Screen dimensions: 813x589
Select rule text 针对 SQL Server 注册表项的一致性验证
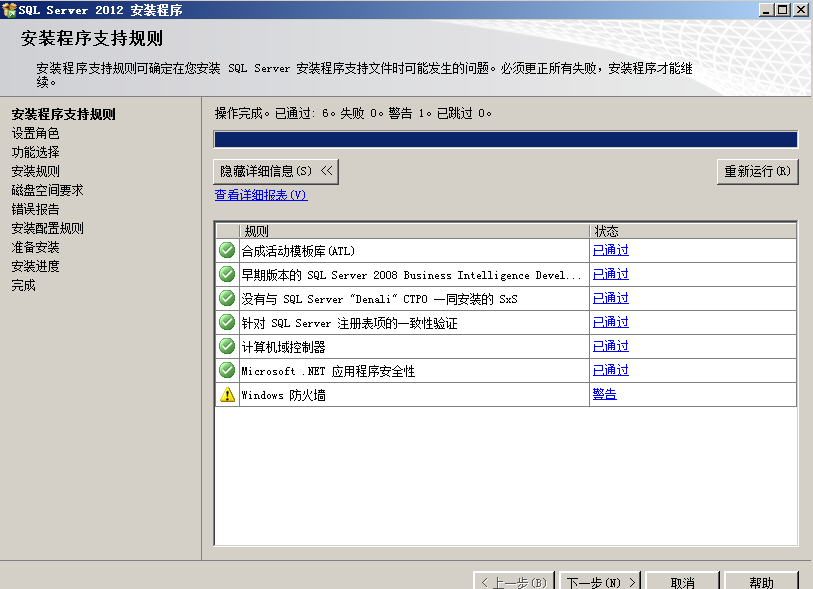click(x=349, y=323)
